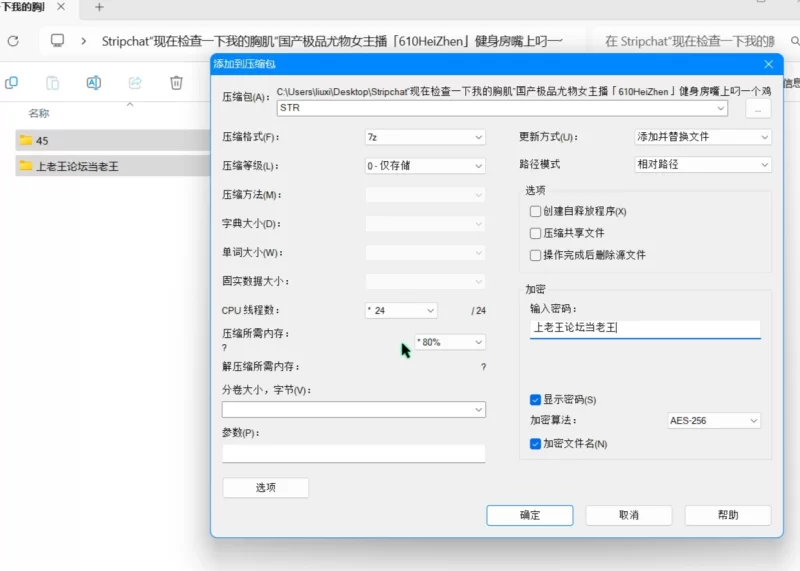Screen dimensions: 800x571
Task: Click the 输入密码 text field
Action: [645, 328]
